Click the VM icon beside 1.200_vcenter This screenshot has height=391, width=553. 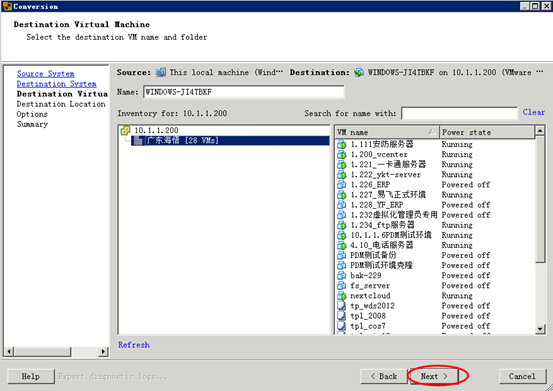pyautogui.click(x=341, y=154)
